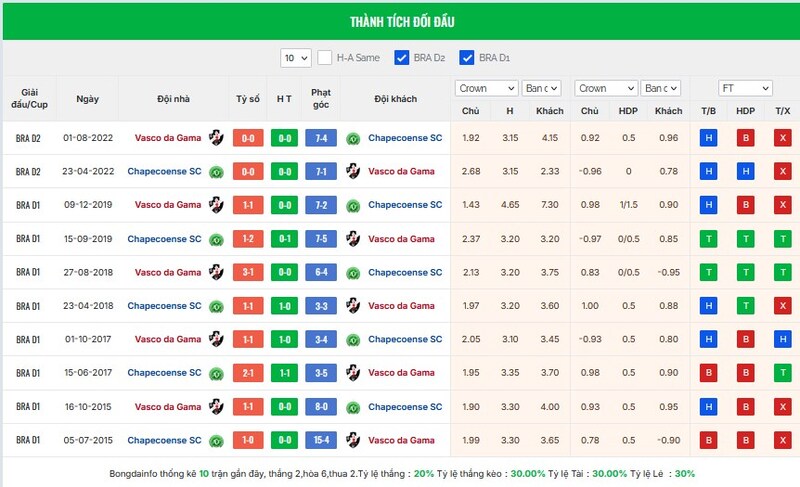The image size is (800, 487).
Task: Enable the H-A Same checkbox
Action: 325,58
